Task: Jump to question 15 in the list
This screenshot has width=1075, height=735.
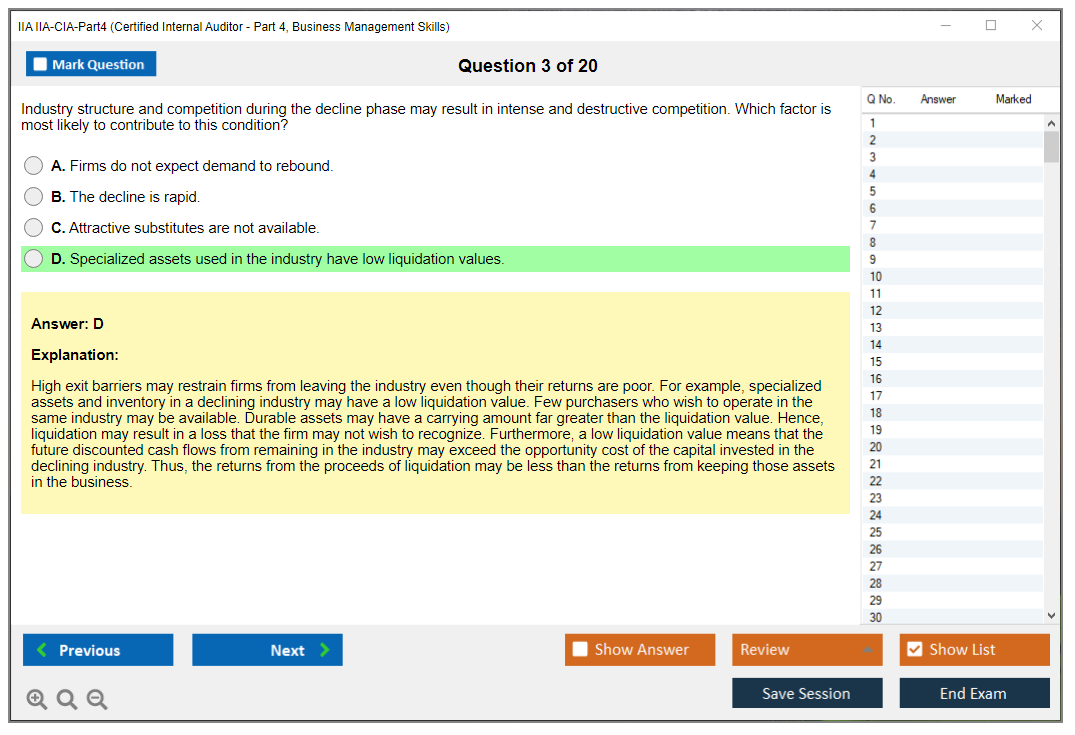Action: click(876, 362)
